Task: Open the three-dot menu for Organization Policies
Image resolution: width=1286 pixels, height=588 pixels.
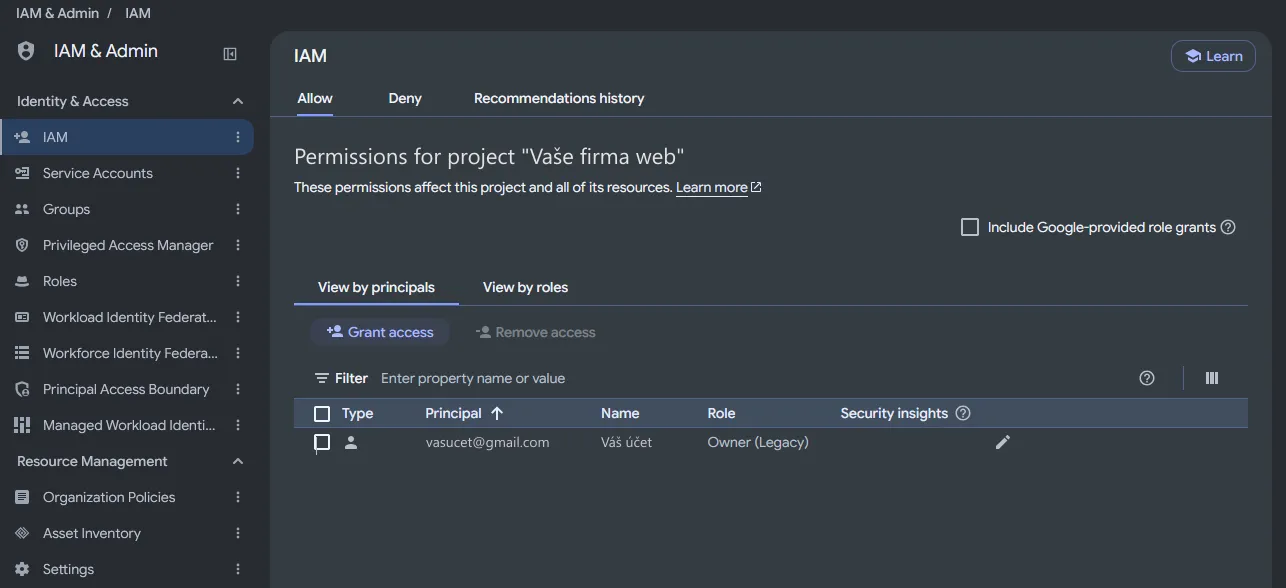Action: coord(238,497)
